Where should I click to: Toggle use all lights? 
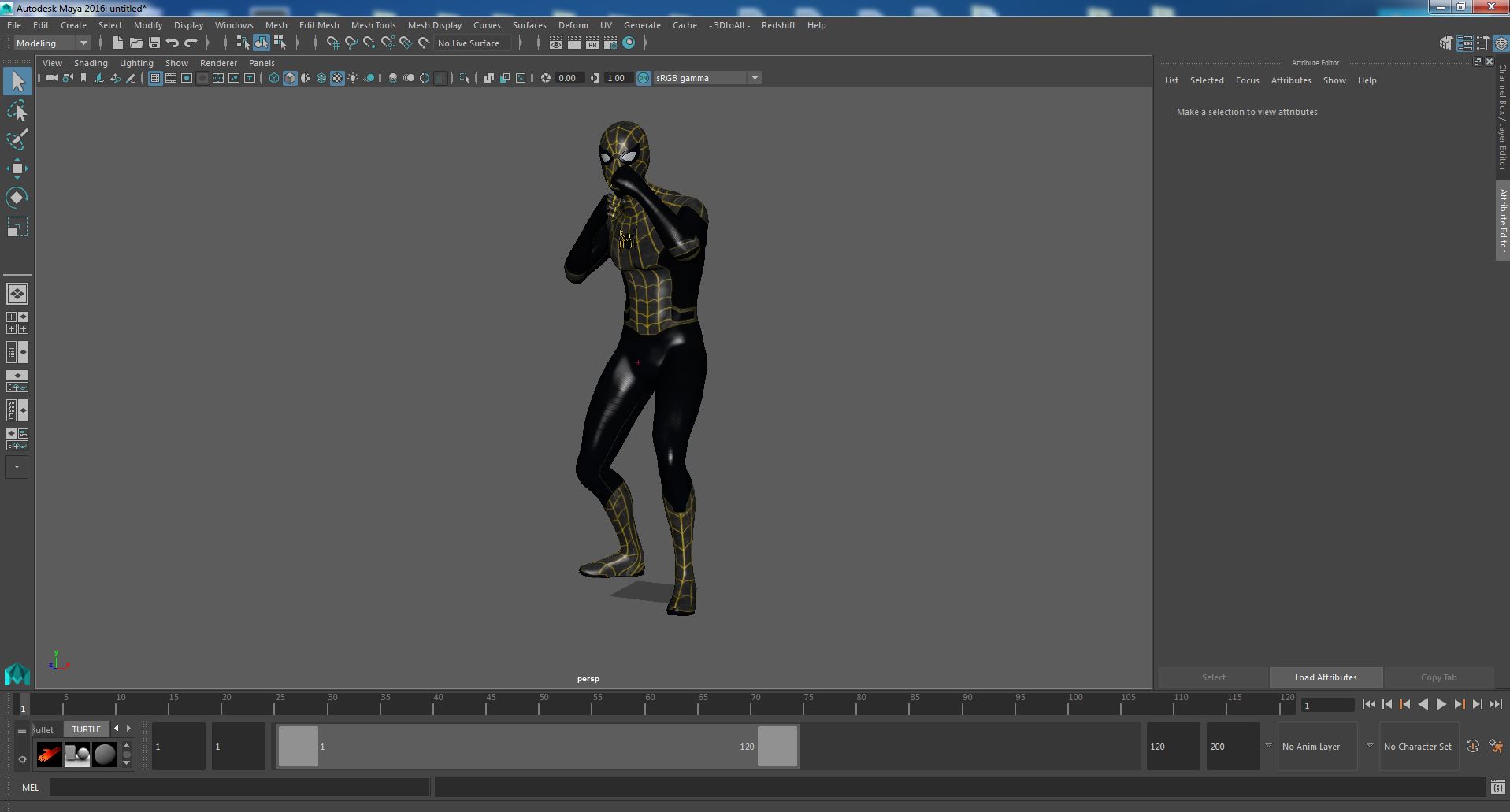tap(353, 78)
